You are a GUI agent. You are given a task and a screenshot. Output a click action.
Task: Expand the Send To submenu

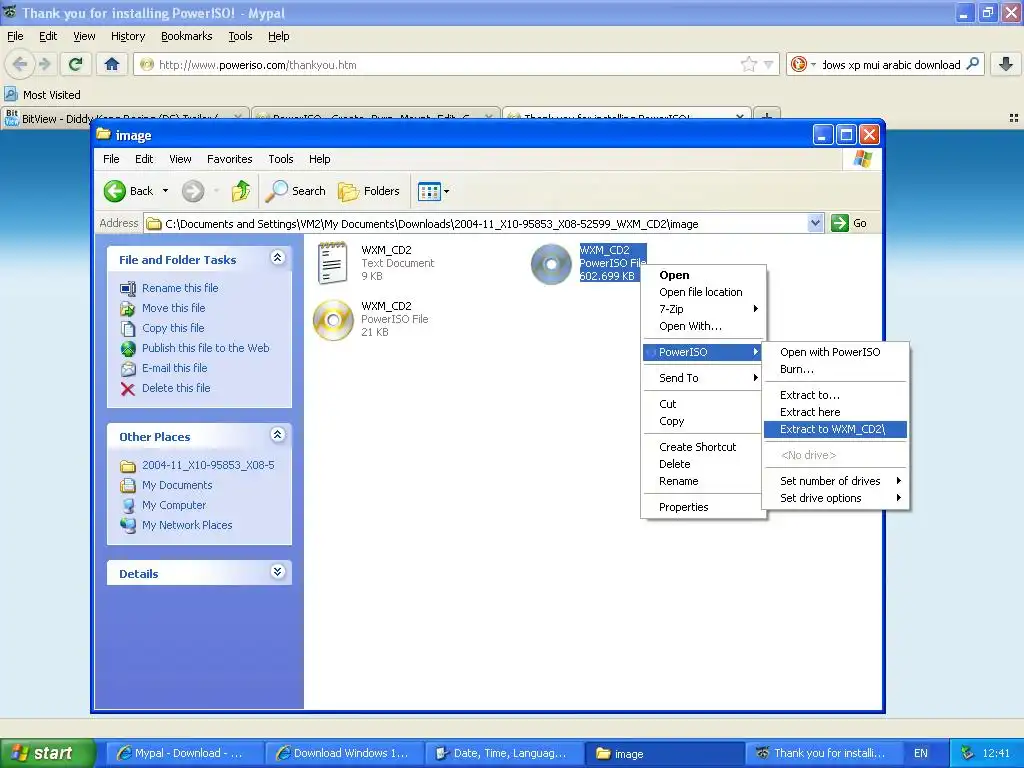click(x=703, y=377)
